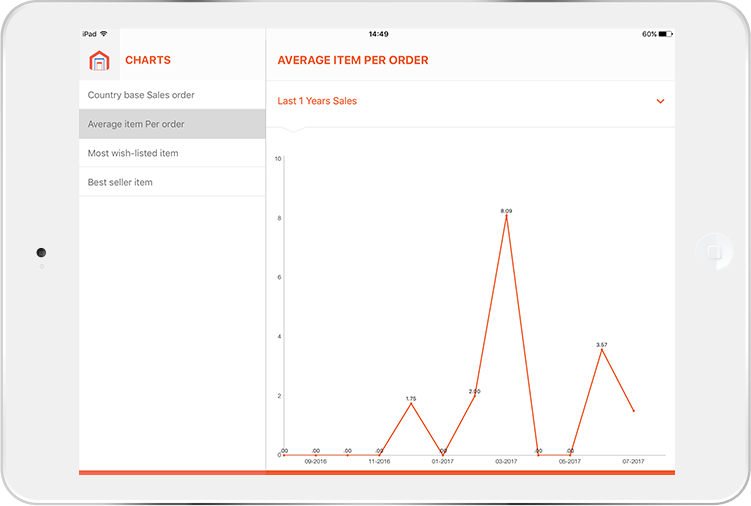Open Most wish-listed item chart
The height and width of the screenshot is (506, 751).
coord(133,153)
